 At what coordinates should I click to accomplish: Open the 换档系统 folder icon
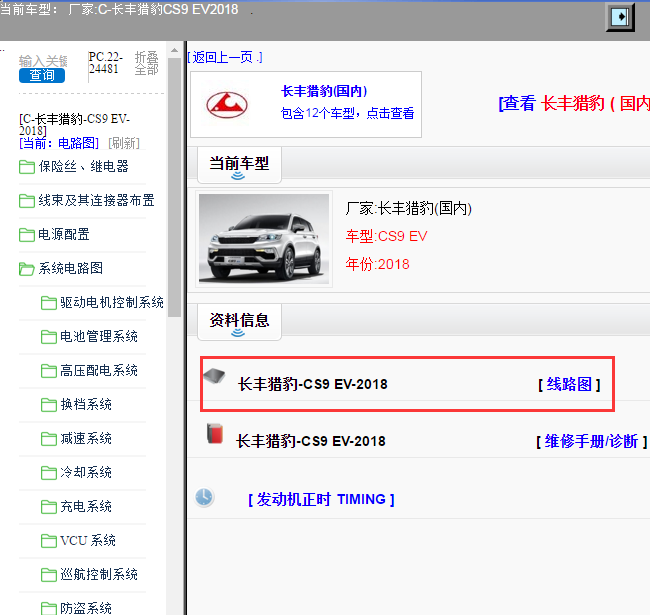(x=49, y=404)
